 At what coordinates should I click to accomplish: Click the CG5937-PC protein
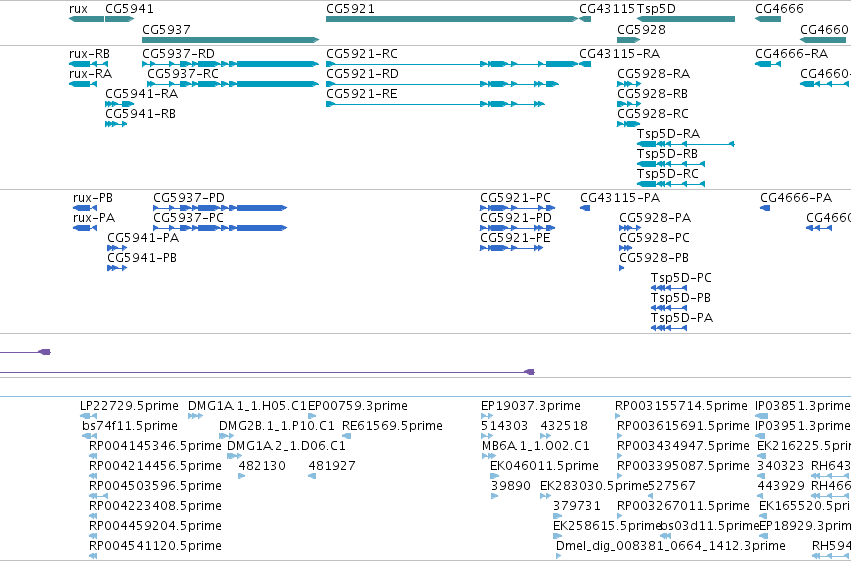coord(220,228)
